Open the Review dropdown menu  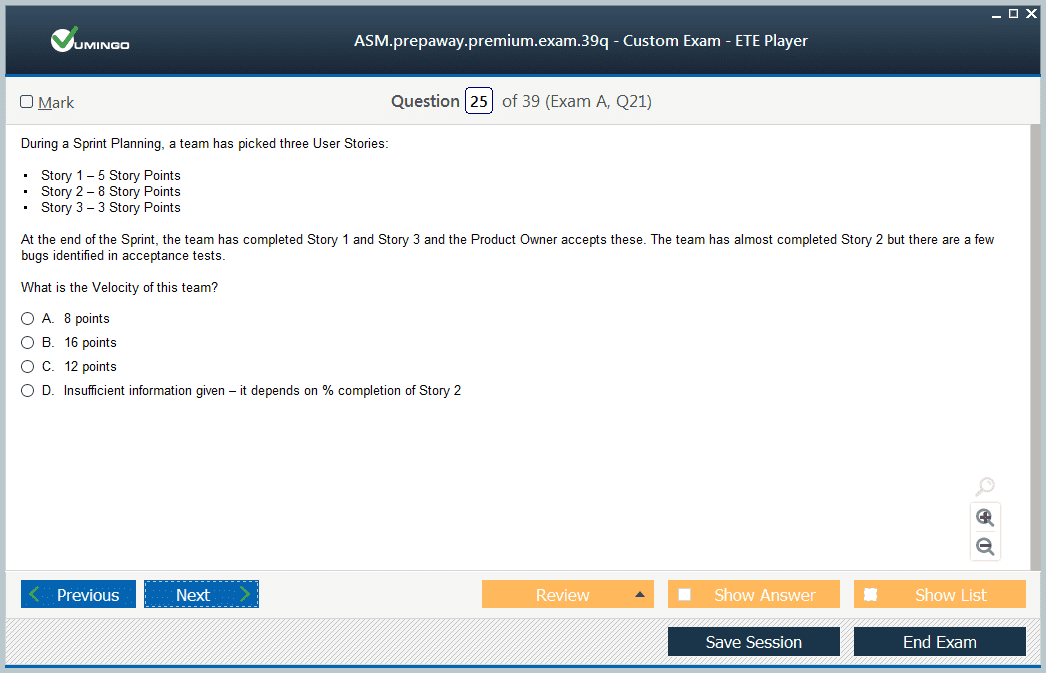pos(568,594)
